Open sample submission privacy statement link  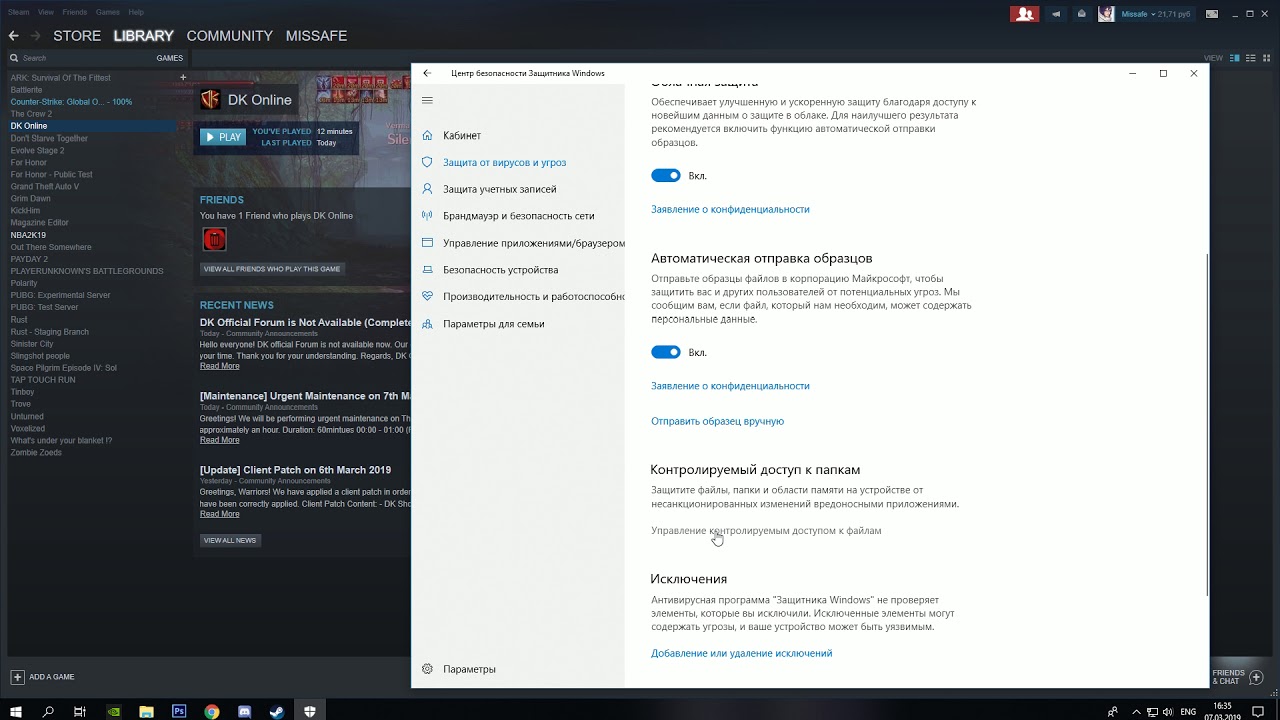pos(730,386)
